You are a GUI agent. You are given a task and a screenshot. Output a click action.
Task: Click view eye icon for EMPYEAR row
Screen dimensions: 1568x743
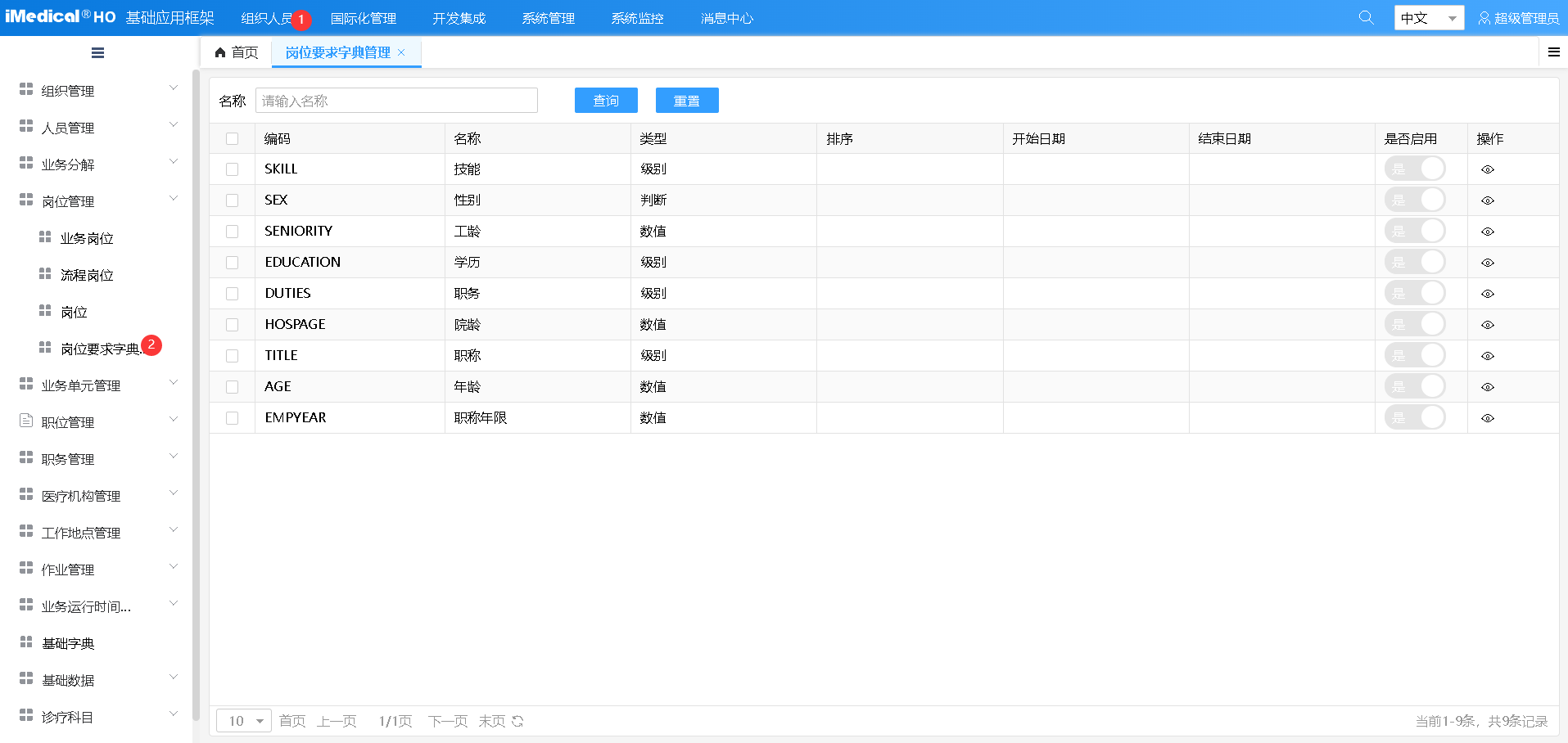tap(1488, 418)
